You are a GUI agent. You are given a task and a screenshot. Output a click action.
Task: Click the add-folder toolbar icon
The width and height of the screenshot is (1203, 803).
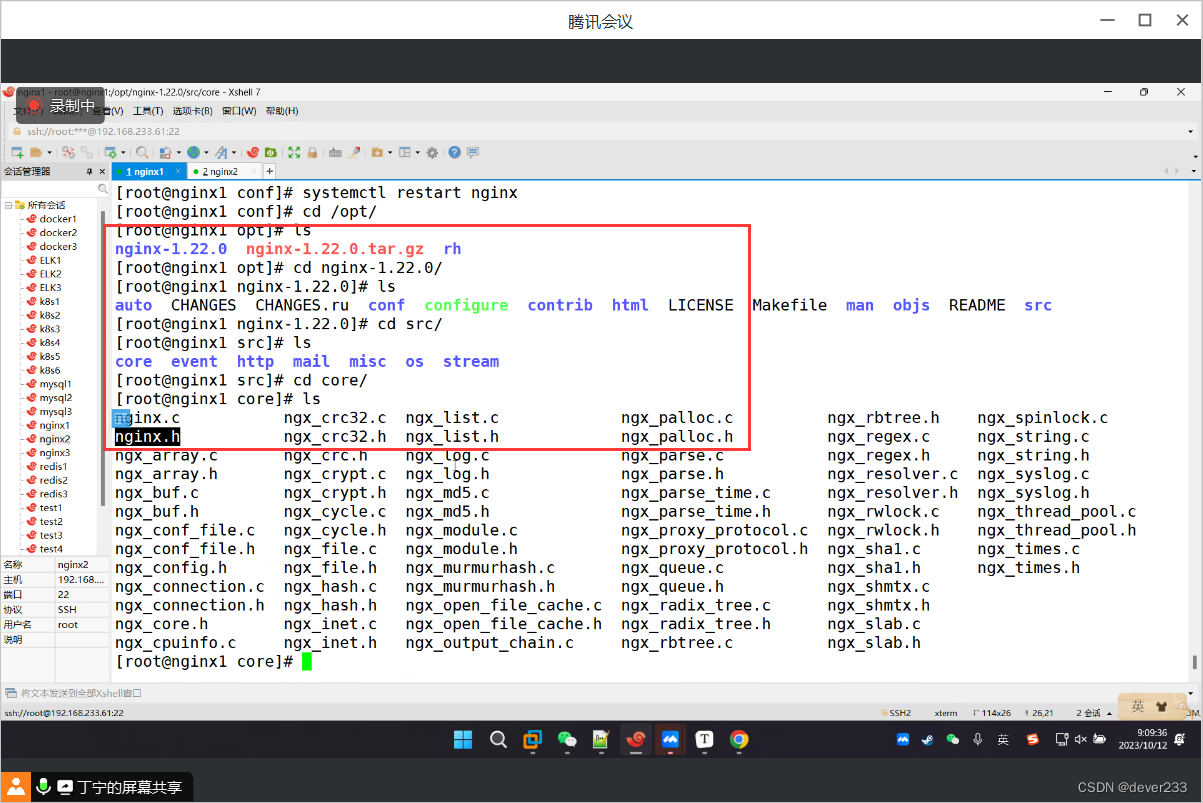(x=377, y=153)
